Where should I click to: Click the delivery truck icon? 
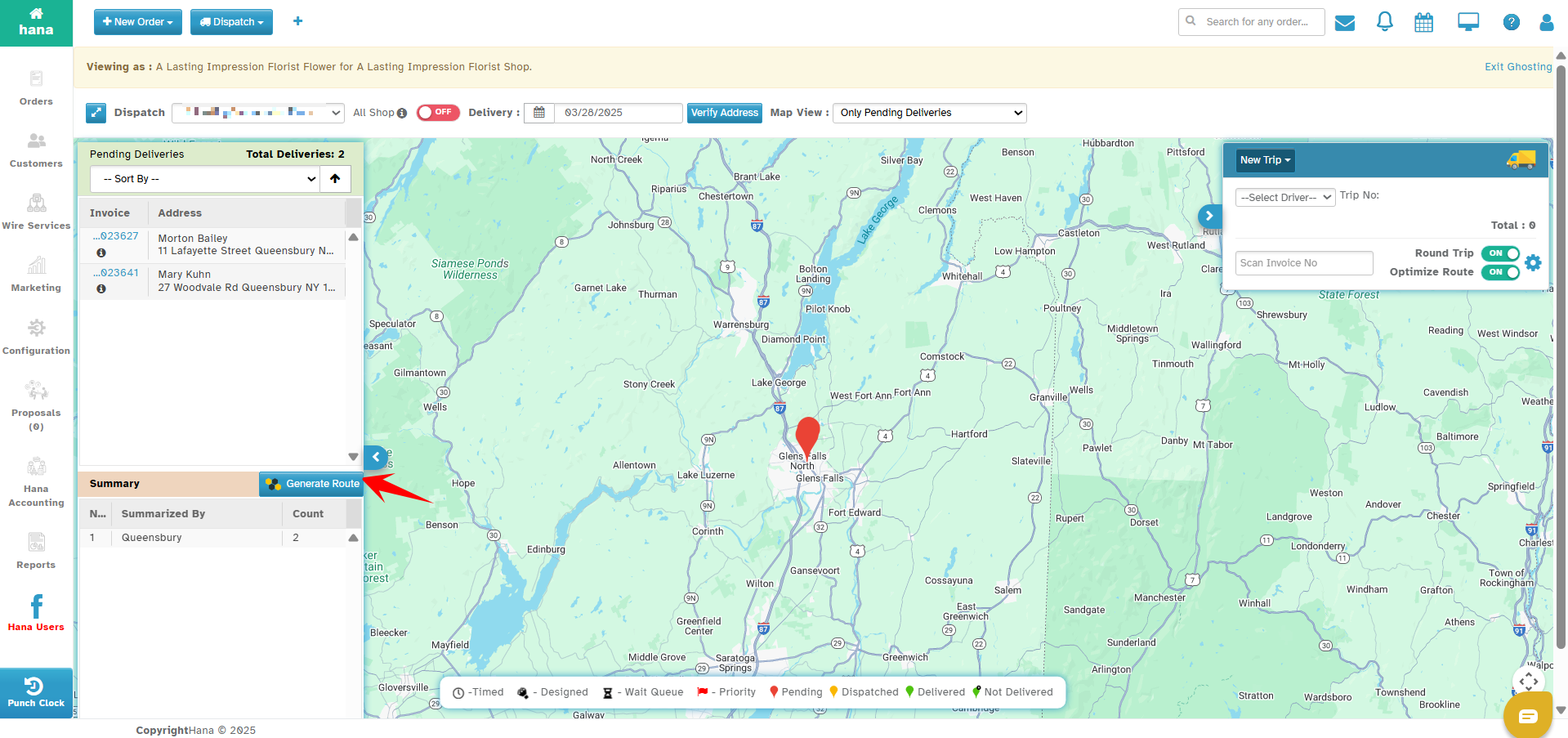point(1521,160)
